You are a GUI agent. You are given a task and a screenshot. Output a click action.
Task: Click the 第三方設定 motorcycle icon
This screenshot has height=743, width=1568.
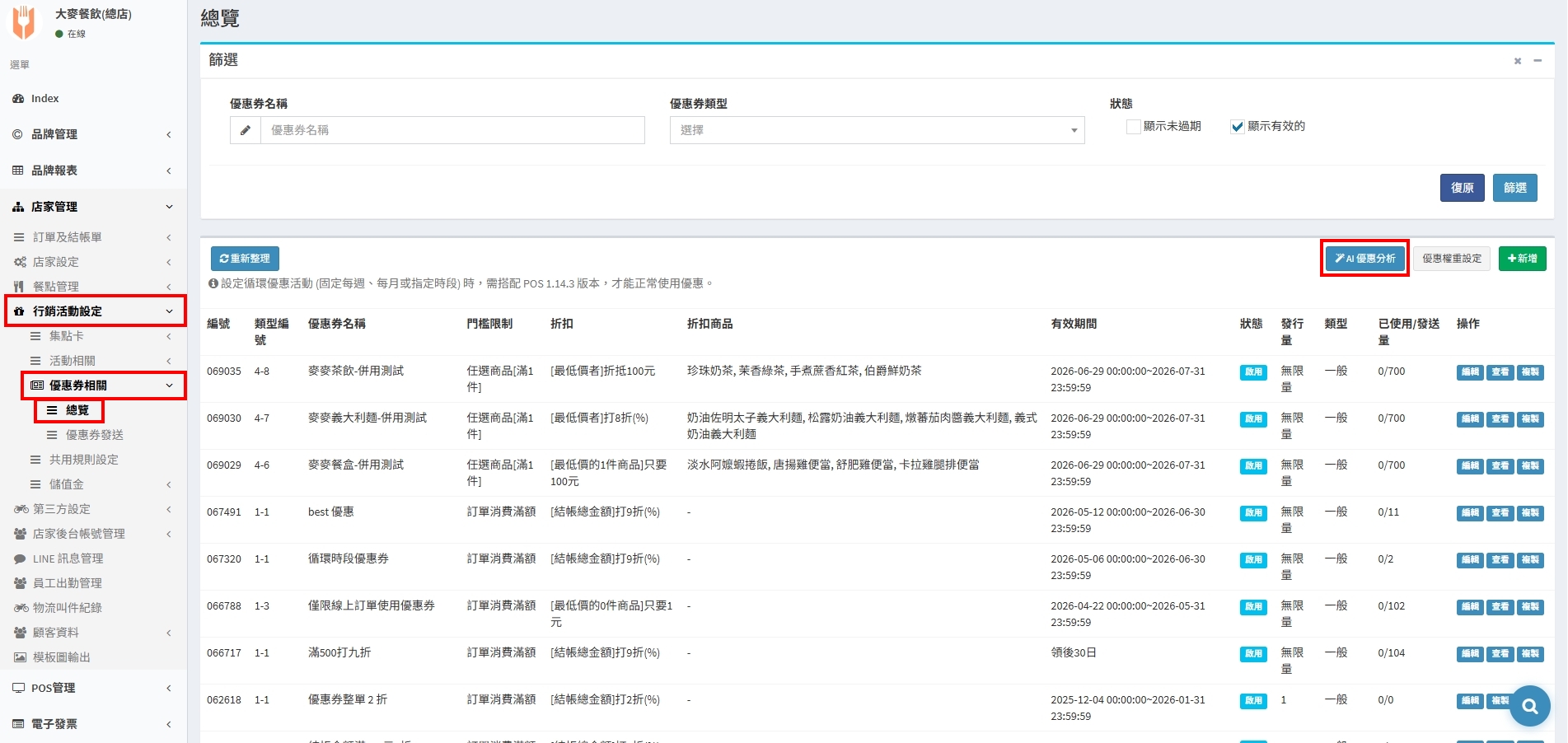click(21, 509)
